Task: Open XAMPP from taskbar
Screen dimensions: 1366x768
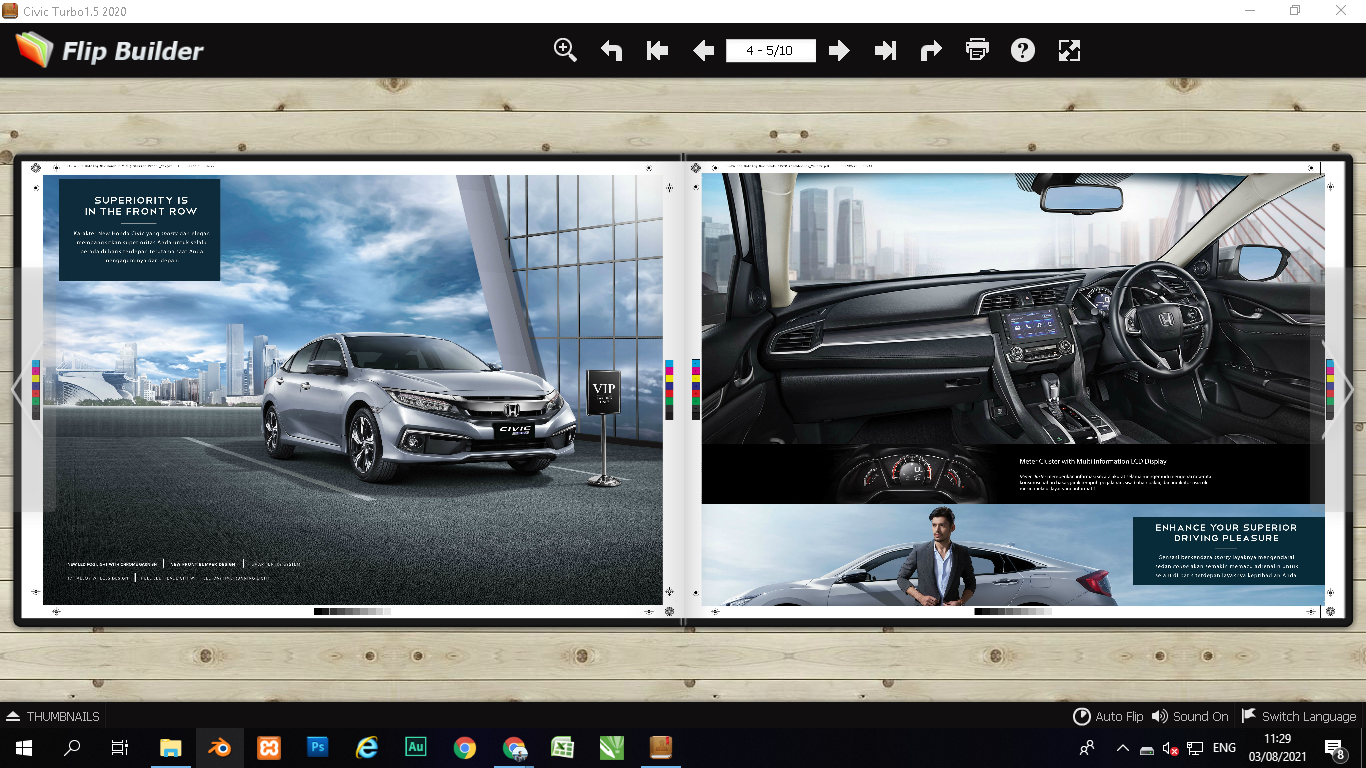Action: coord(269,748)
